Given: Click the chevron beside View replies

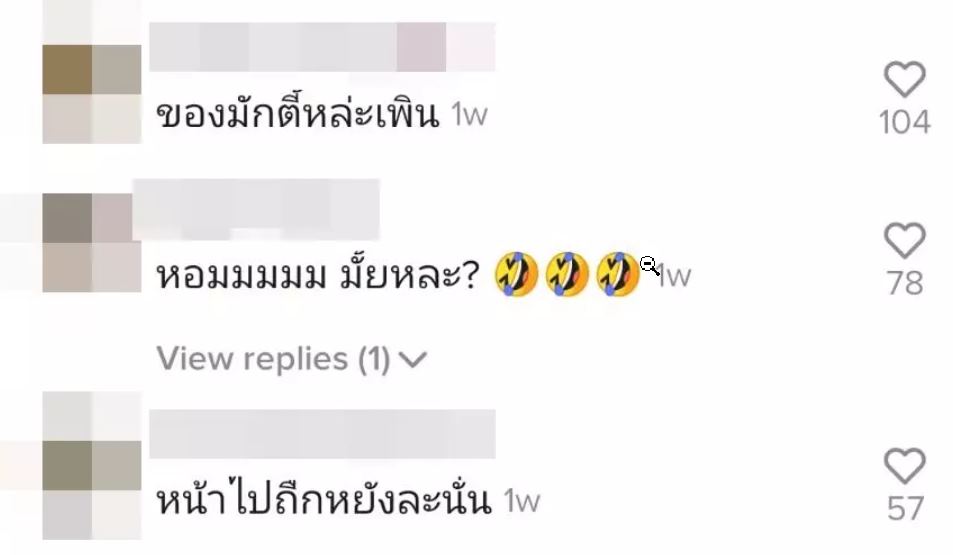Looking at the screenshot, I should [x=415, y=360].
